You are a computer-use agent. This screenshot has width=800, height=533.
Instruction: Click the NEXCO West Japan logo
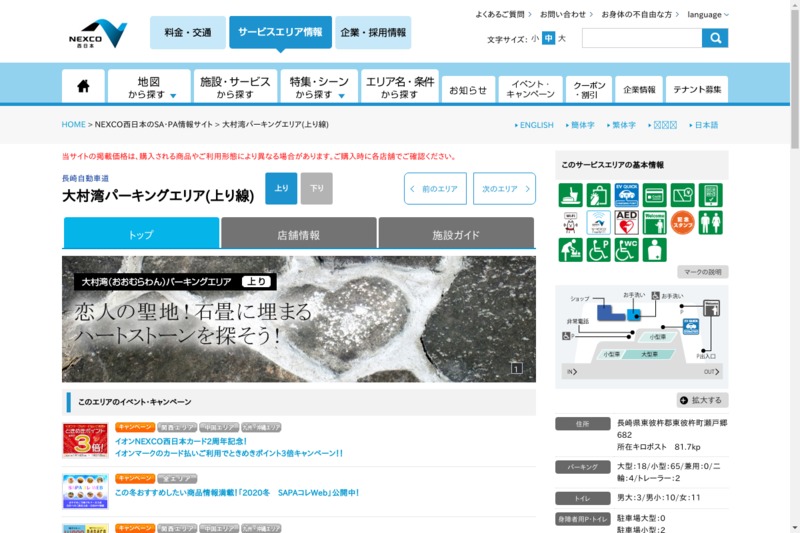tap(98, 33)
